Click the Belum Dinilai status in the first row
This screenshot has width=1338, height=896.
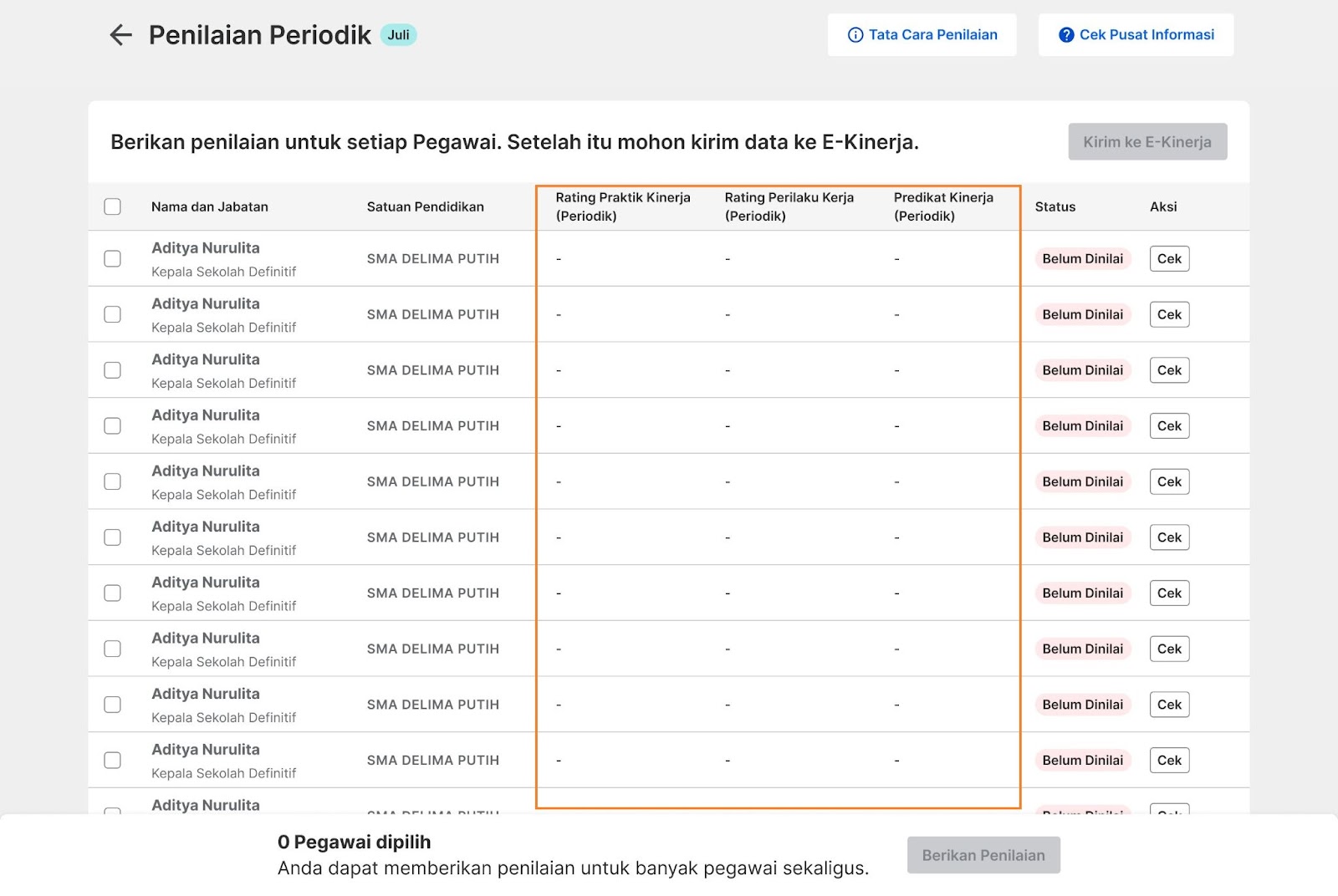1083,259
